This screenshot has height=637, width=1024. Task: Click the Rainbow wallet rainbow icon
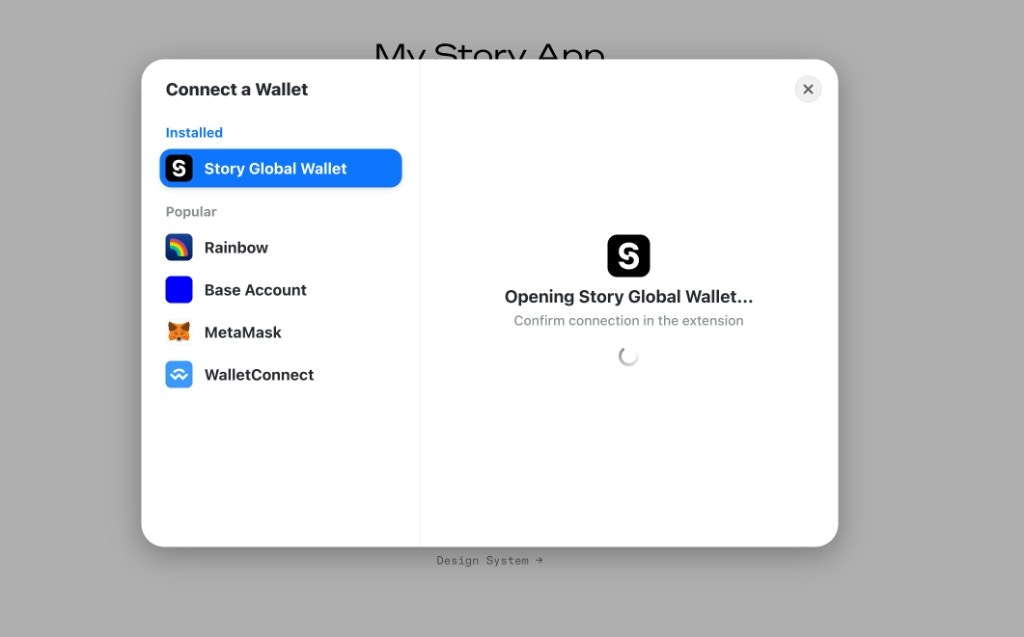point(178,247)
